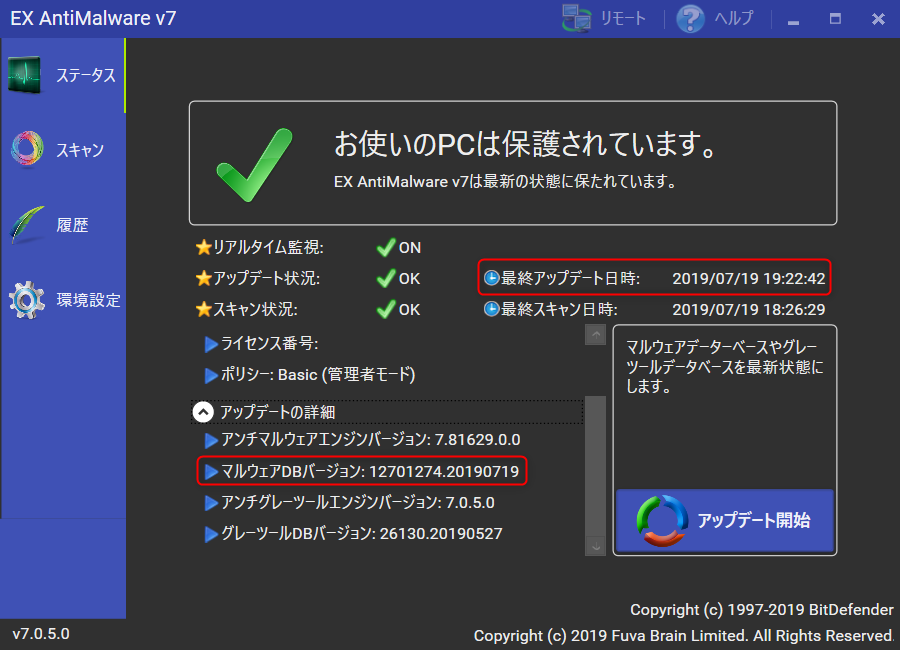Click the details list scroll up arrow
This screenshot has height=650, width=900.
(595, 334)
